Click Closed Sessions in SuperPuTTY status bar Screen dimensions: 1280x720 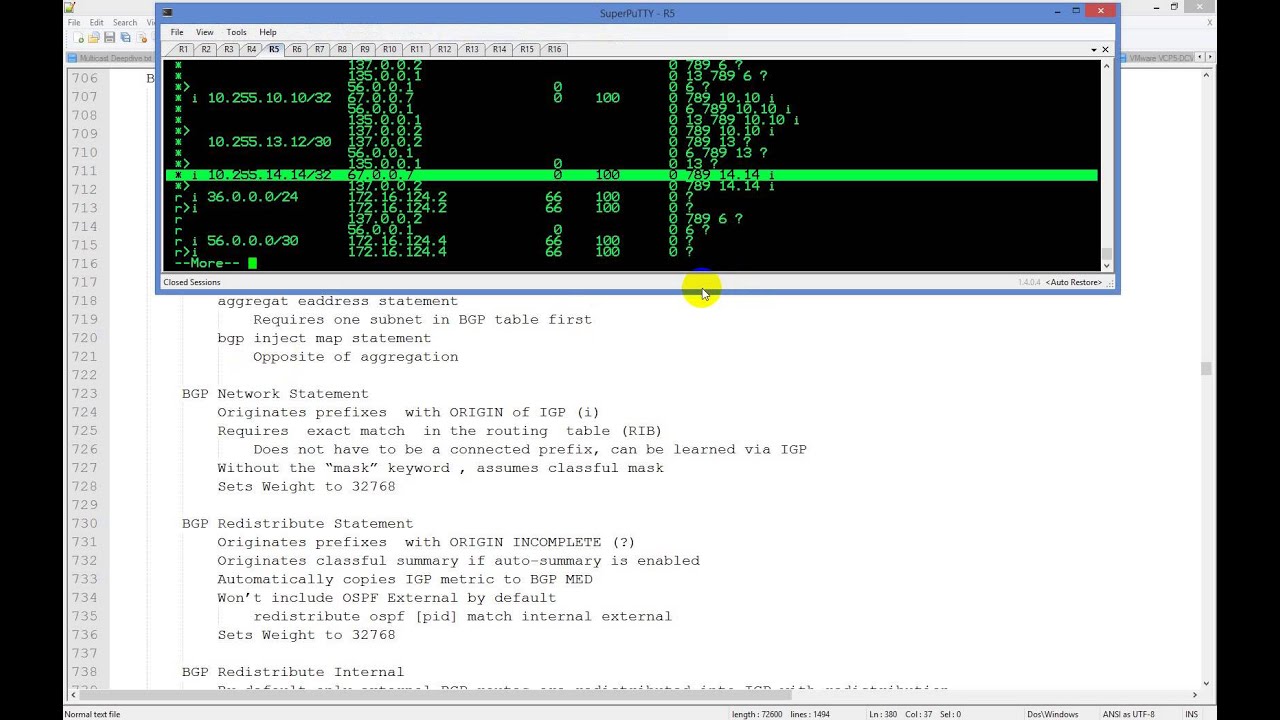(192, 282)
